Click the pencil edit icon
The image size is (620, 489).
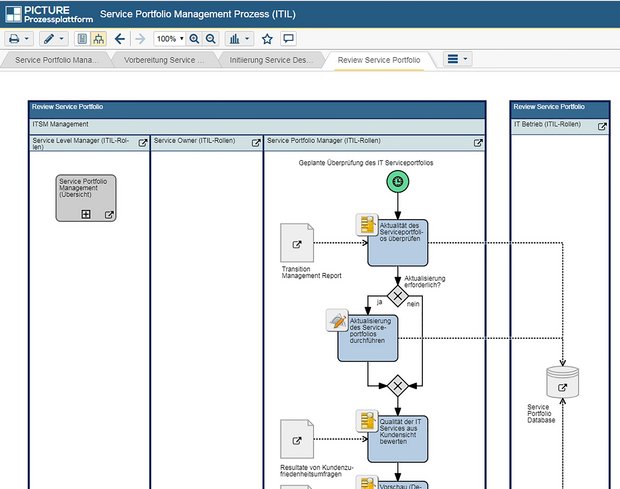tap(49, 39)
